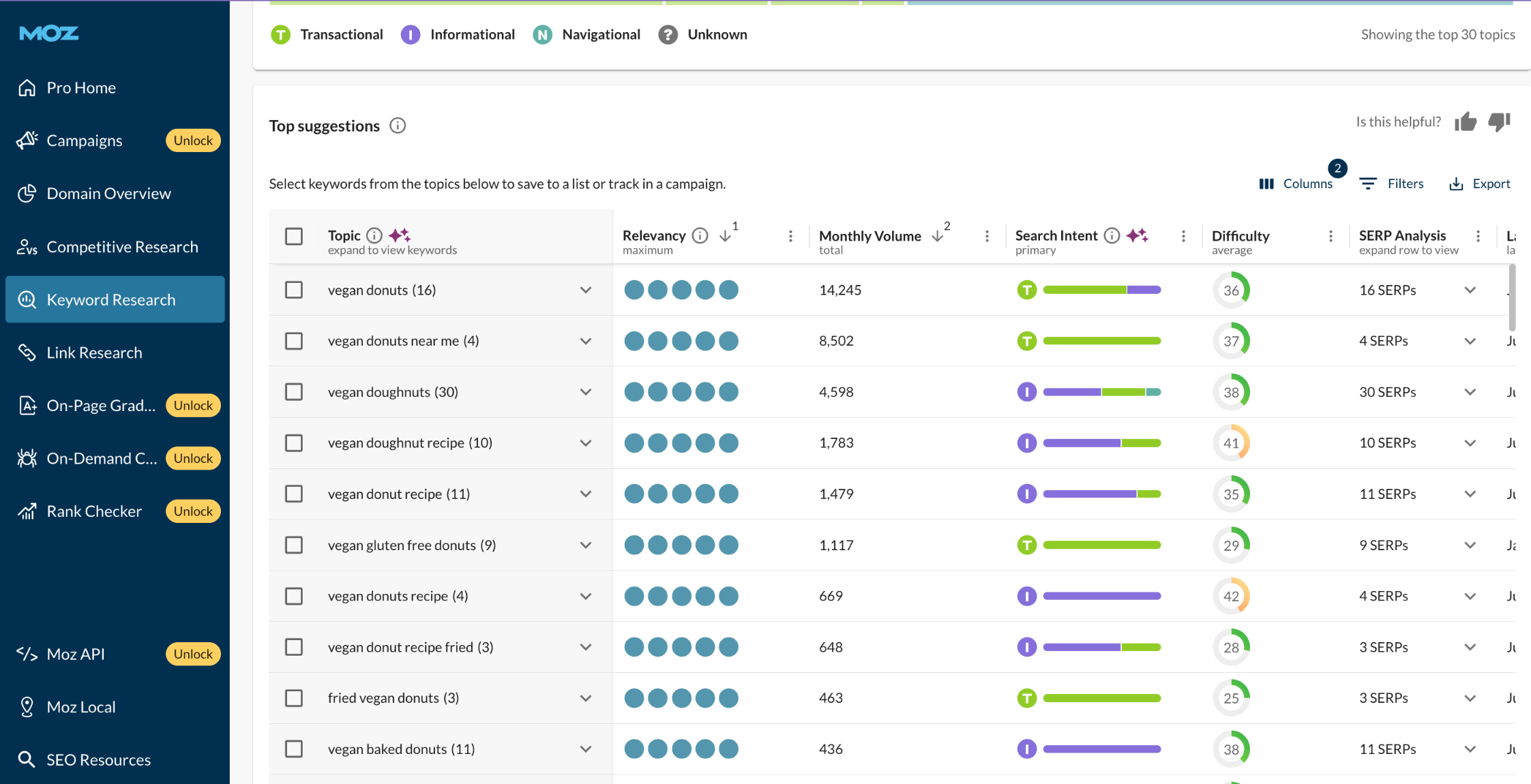Open Top suggestions info icon
This screenshot has width=1531, height=784.
pyautogui.click(x=398, y=125)
